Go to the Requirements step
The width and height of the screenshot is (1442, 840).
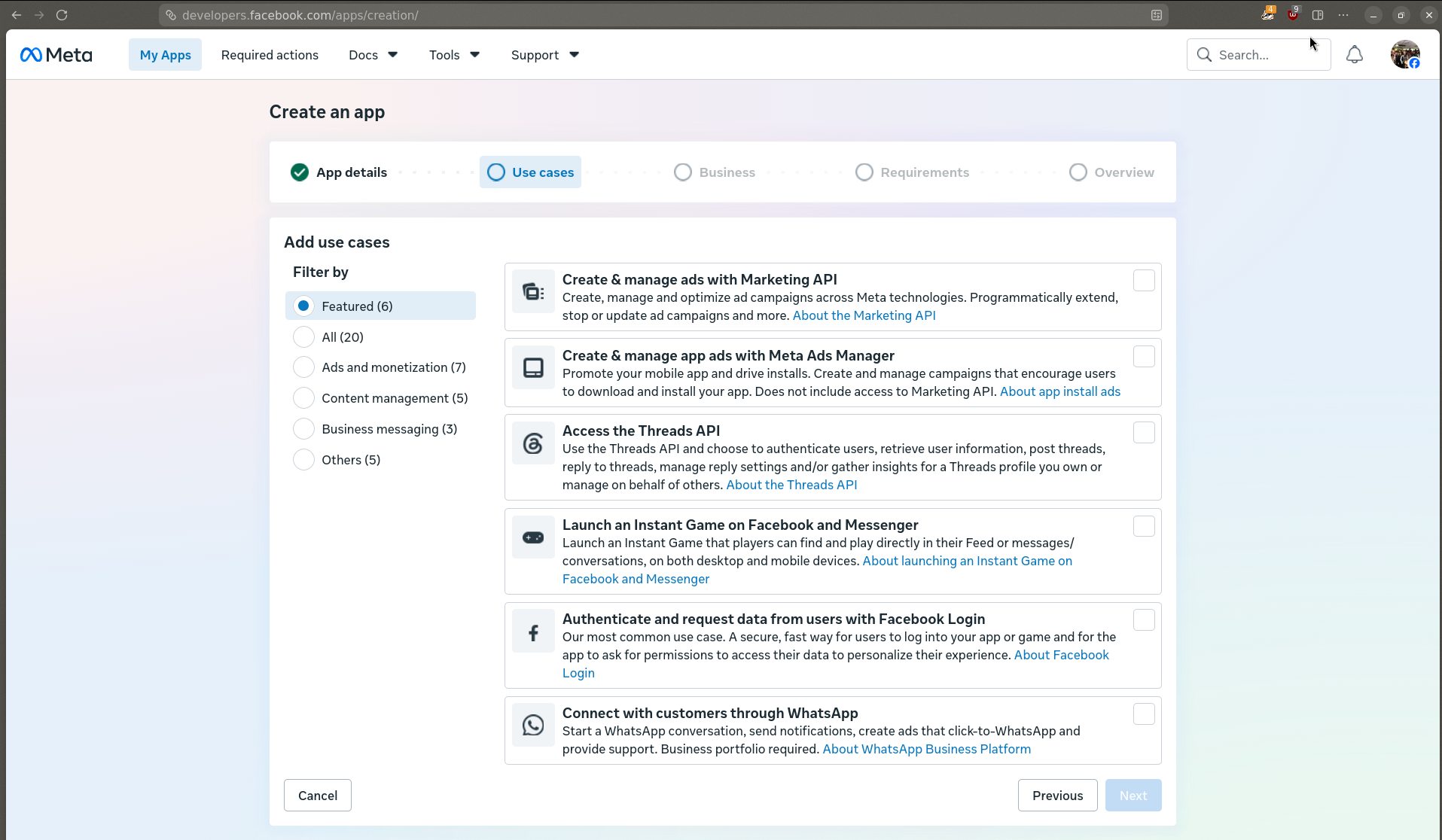tap(913, 172)
